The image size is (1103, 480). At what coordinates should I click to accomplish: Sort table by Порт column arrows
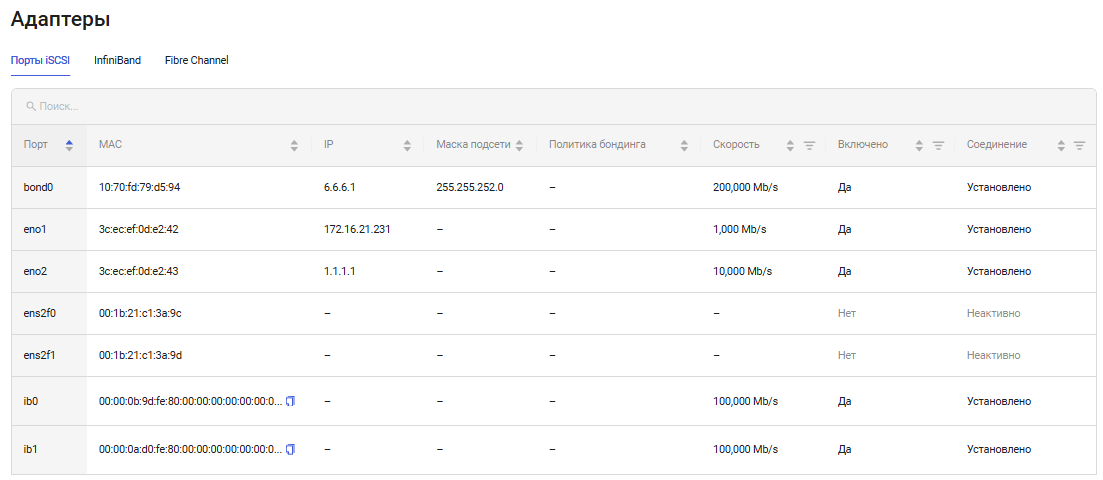pos(69,145)
